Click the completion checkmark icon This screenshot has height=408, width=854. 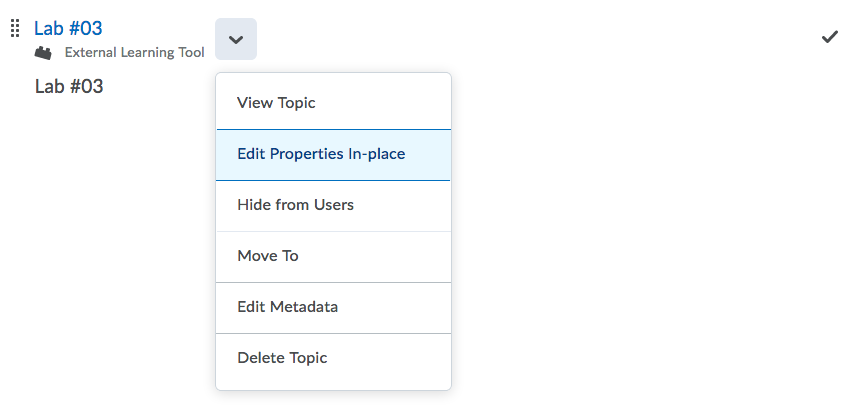(x=829, y=37)
